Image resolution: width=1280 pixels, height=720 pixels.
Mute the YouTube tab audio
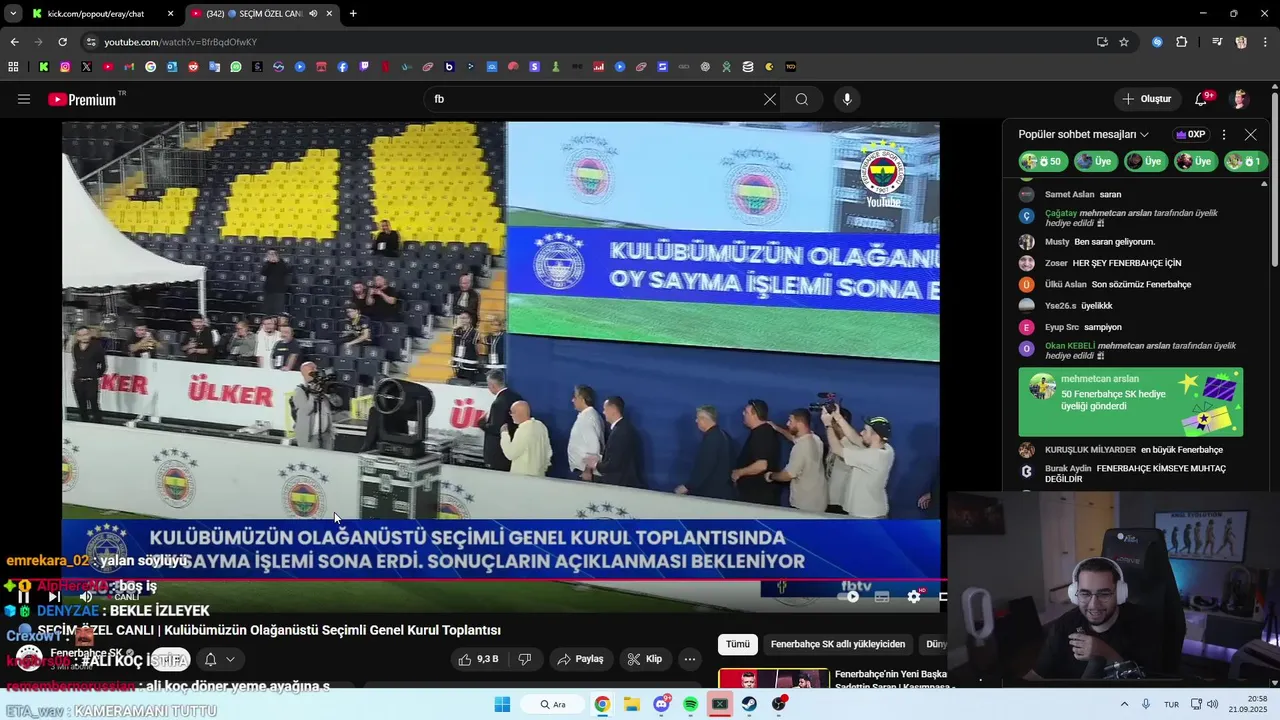313,14
